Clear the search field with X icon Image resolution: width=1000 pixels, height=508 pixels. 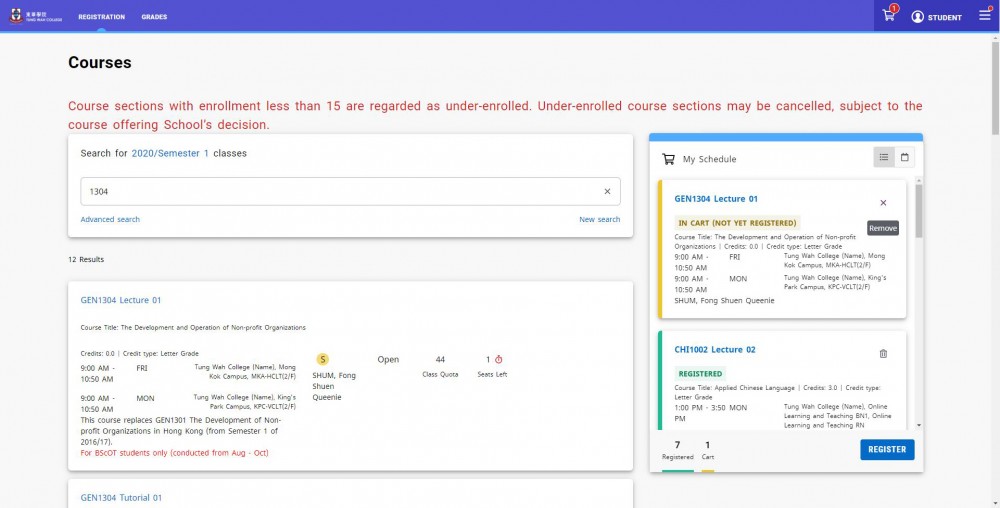(607, 191)
